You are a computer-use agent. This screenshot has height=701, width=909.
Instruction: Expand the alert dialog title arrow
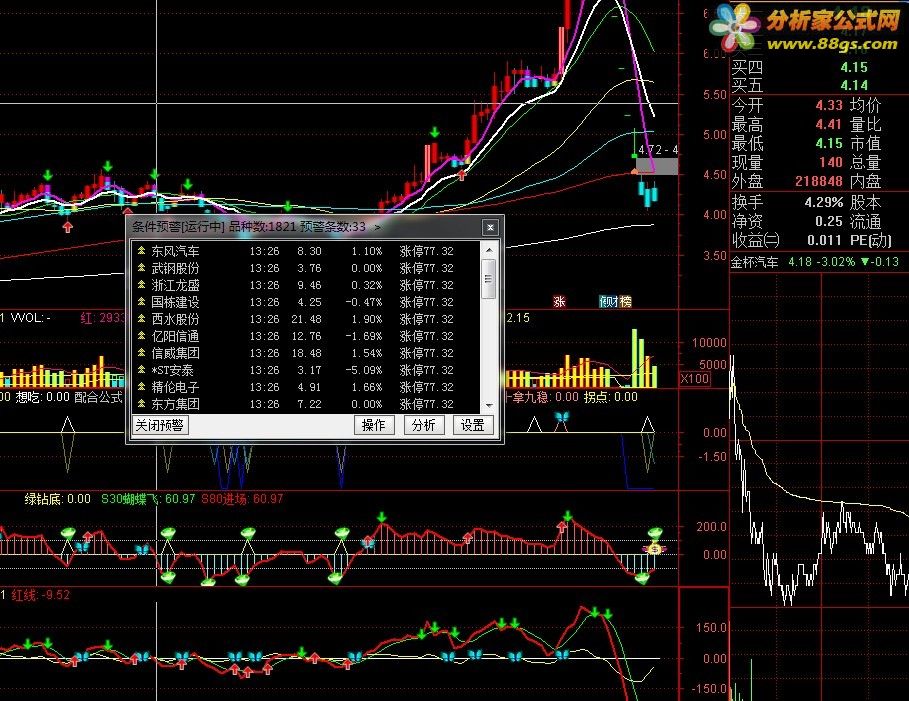377,227
